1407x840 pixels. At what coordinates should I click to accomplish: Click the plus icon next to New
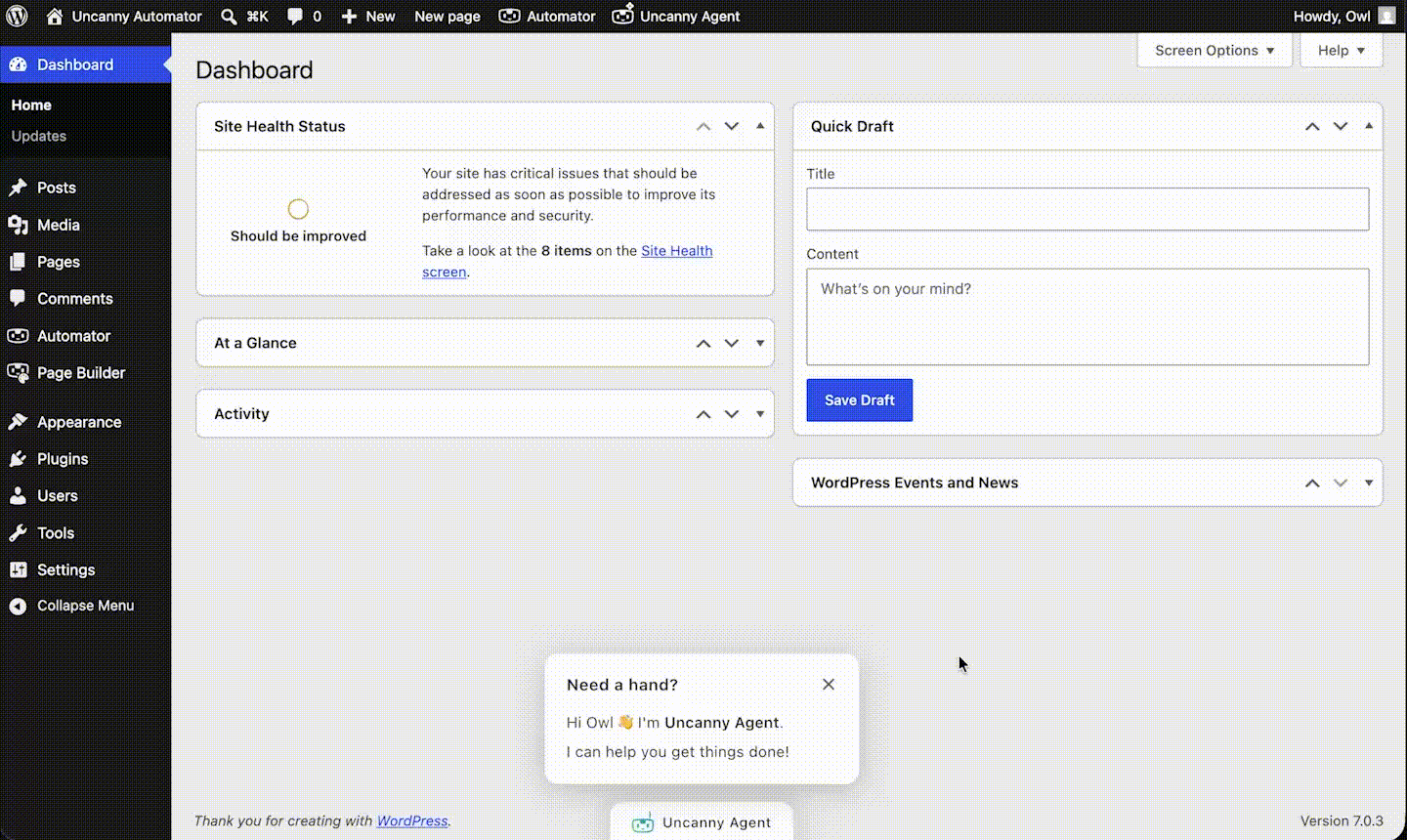point(349,16)
